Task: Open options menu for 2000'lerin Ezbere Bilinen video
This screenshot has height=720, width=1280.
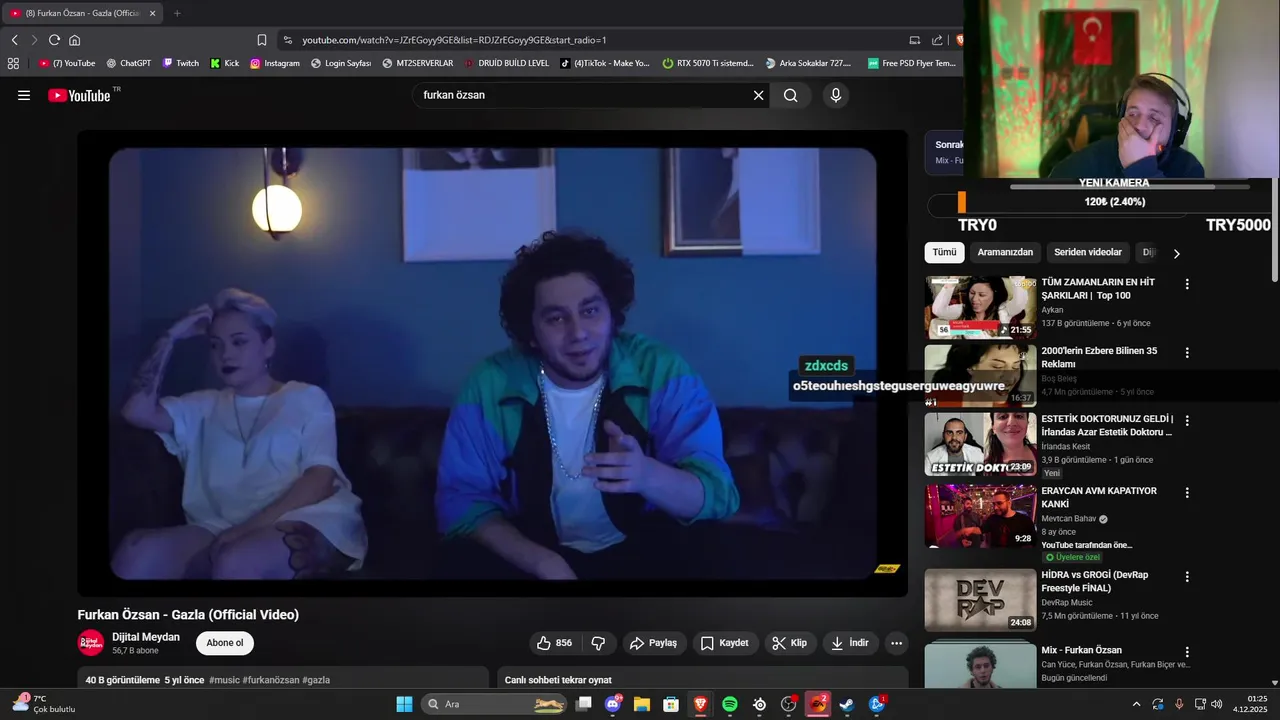Action: (1187, 353)
